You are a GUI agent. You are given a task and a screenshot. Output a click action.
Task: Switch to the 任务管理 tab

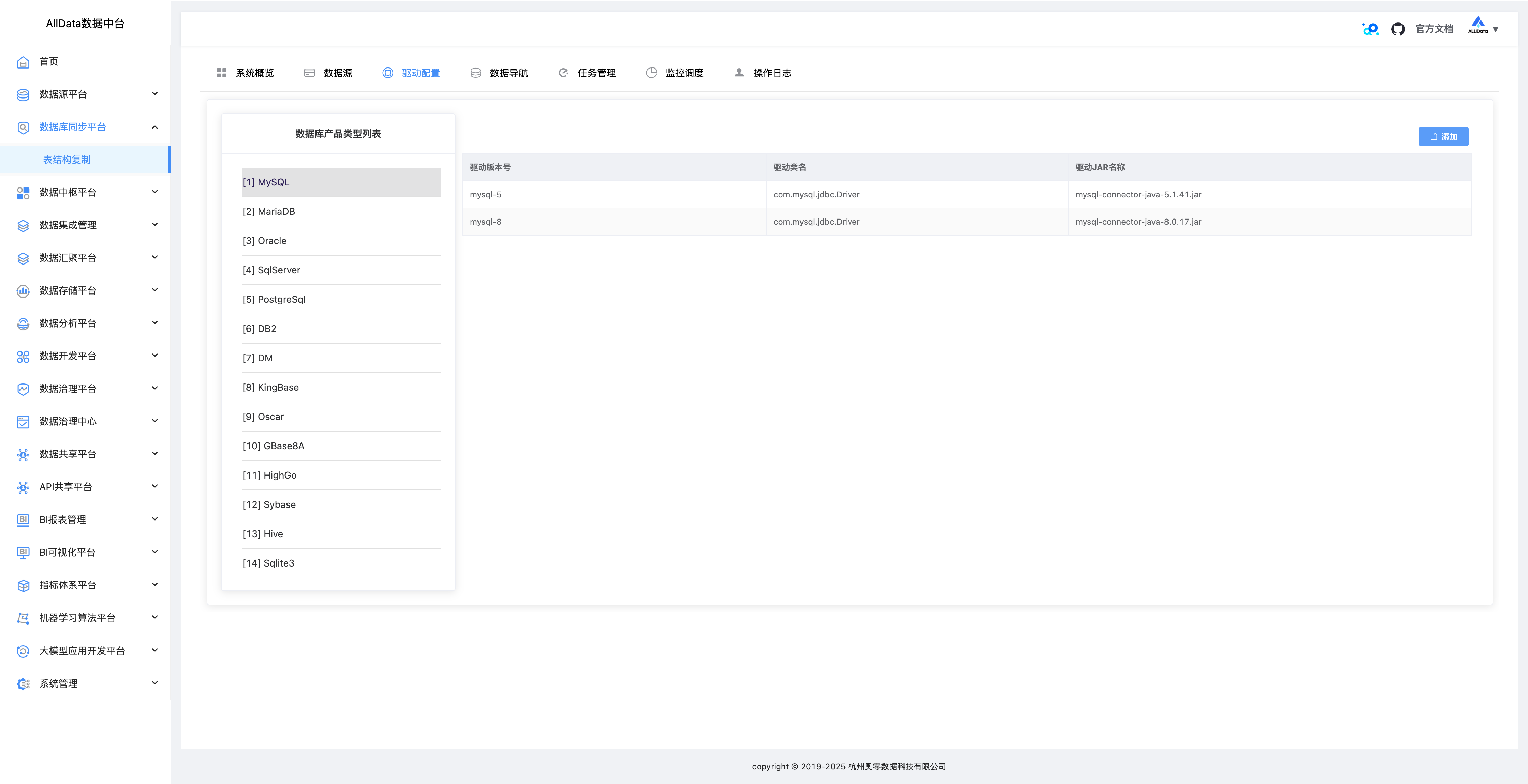[x=596, y=73]
